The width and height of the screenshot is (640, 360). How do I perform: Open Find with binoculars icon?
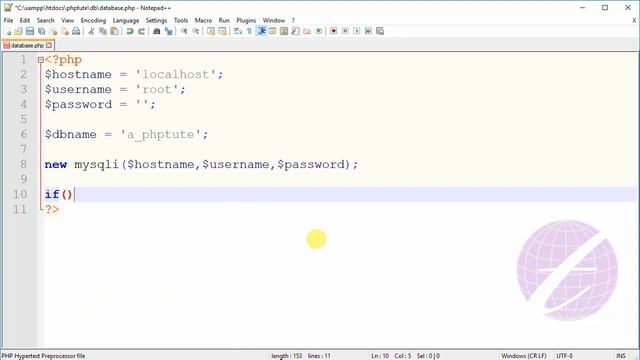pyautogui.click(x=157, y=31)
